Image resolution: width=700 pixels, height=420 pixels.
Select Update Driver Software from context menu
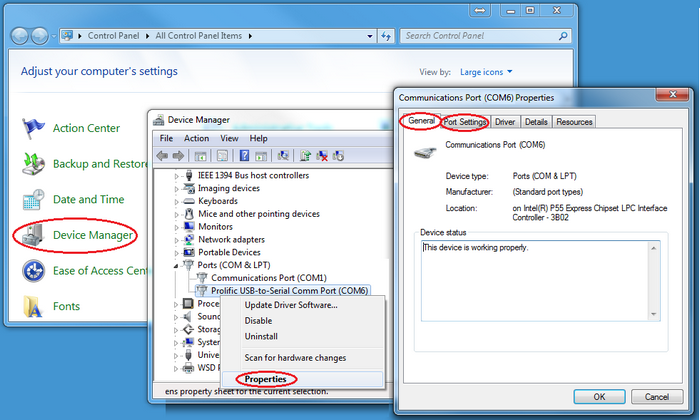pos(291,305)
